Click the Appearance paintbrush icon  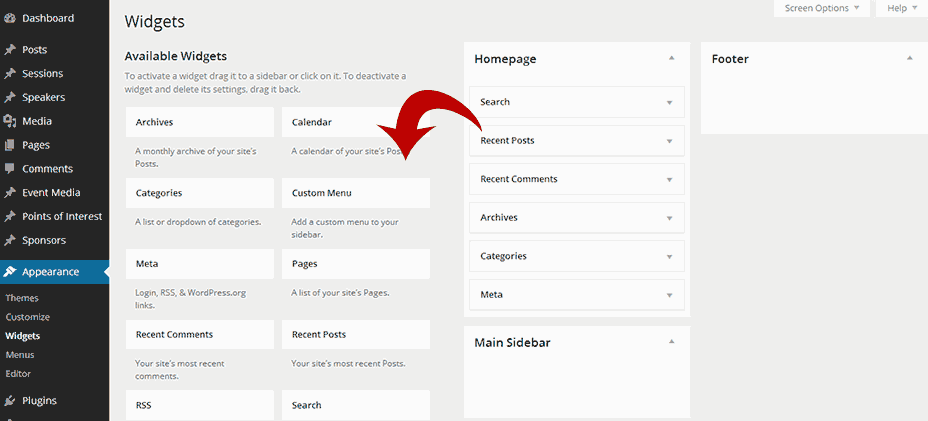point(9,272)
